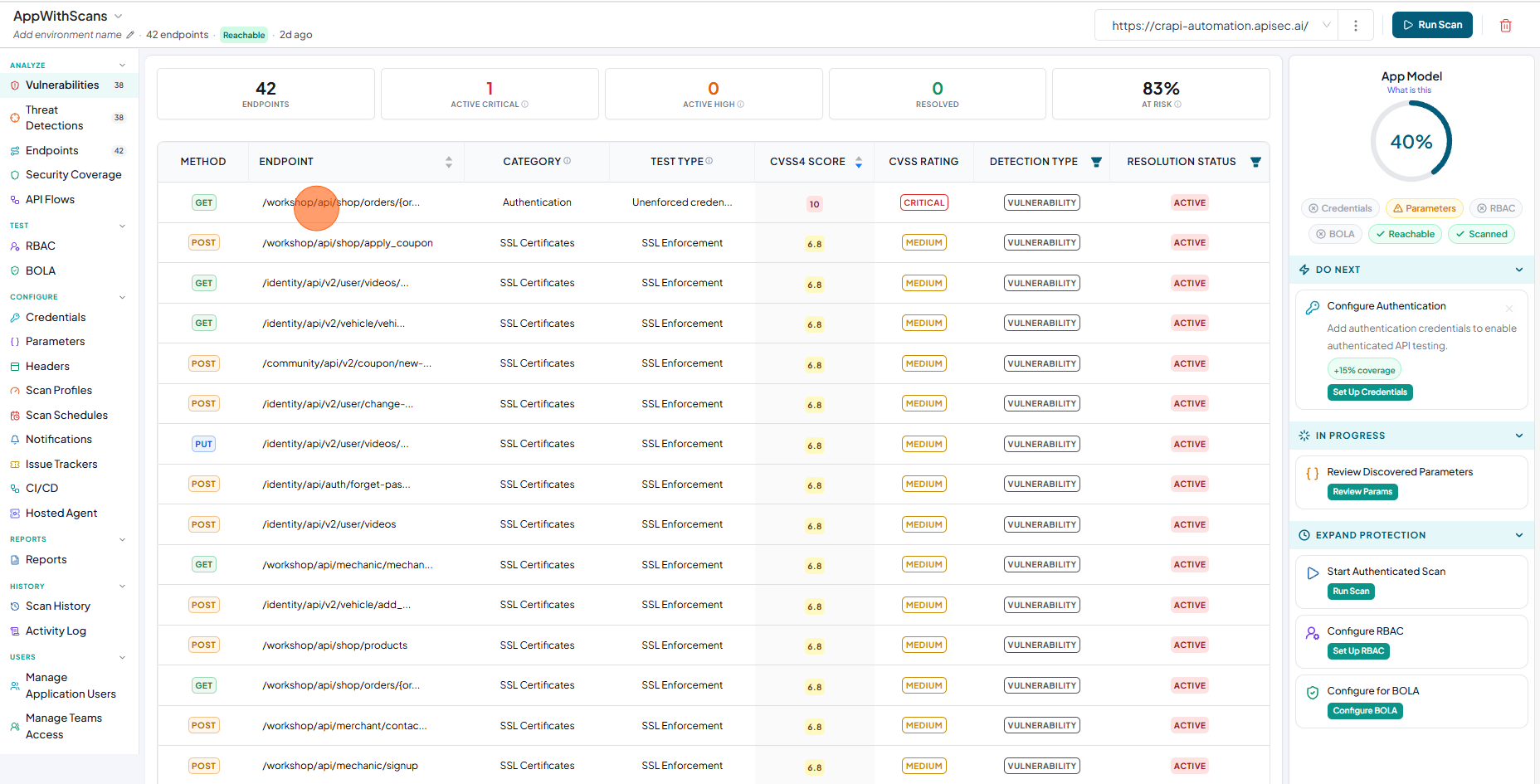Click the Reachable chip in App Model
This screenshot has height=784, width=1540.
1406,234
